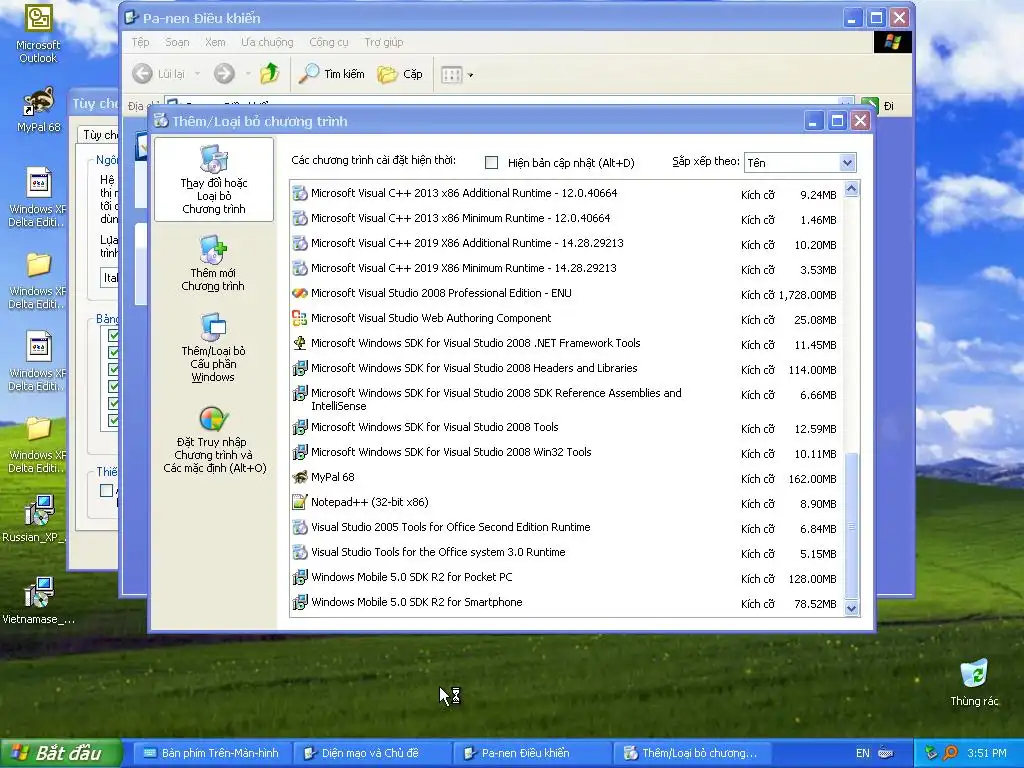Viewport: 1024px width, 768px height.
Task: Click the program list scrollbar thumb
Action: 851,526
